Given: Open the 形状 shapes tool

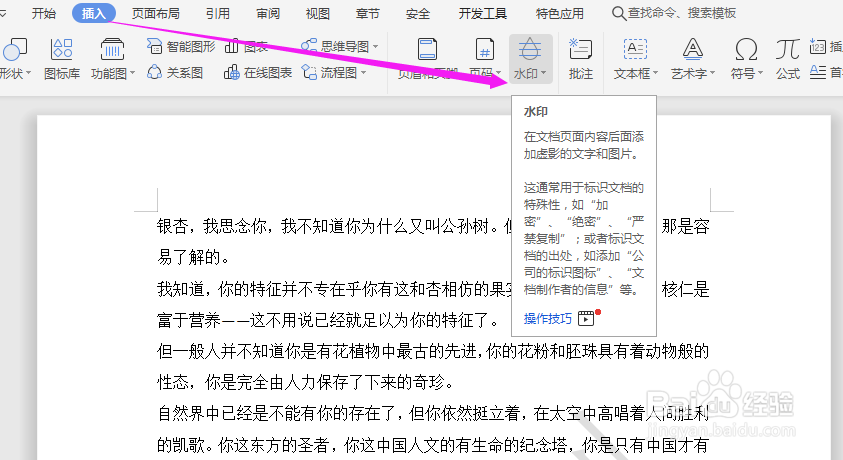Looking at the screenshot, I should [x=15, y=58].
